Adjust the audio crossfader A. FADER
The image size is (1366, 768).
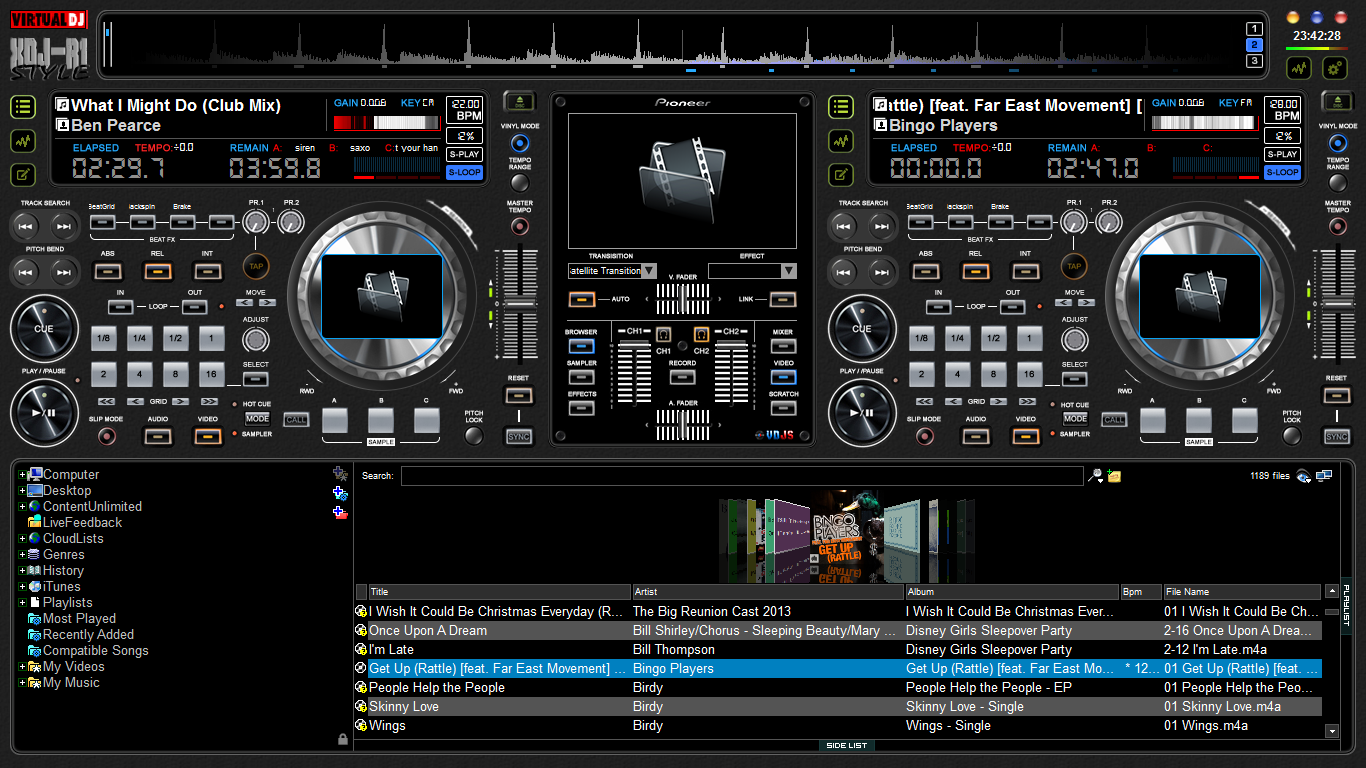pos(683,425)
